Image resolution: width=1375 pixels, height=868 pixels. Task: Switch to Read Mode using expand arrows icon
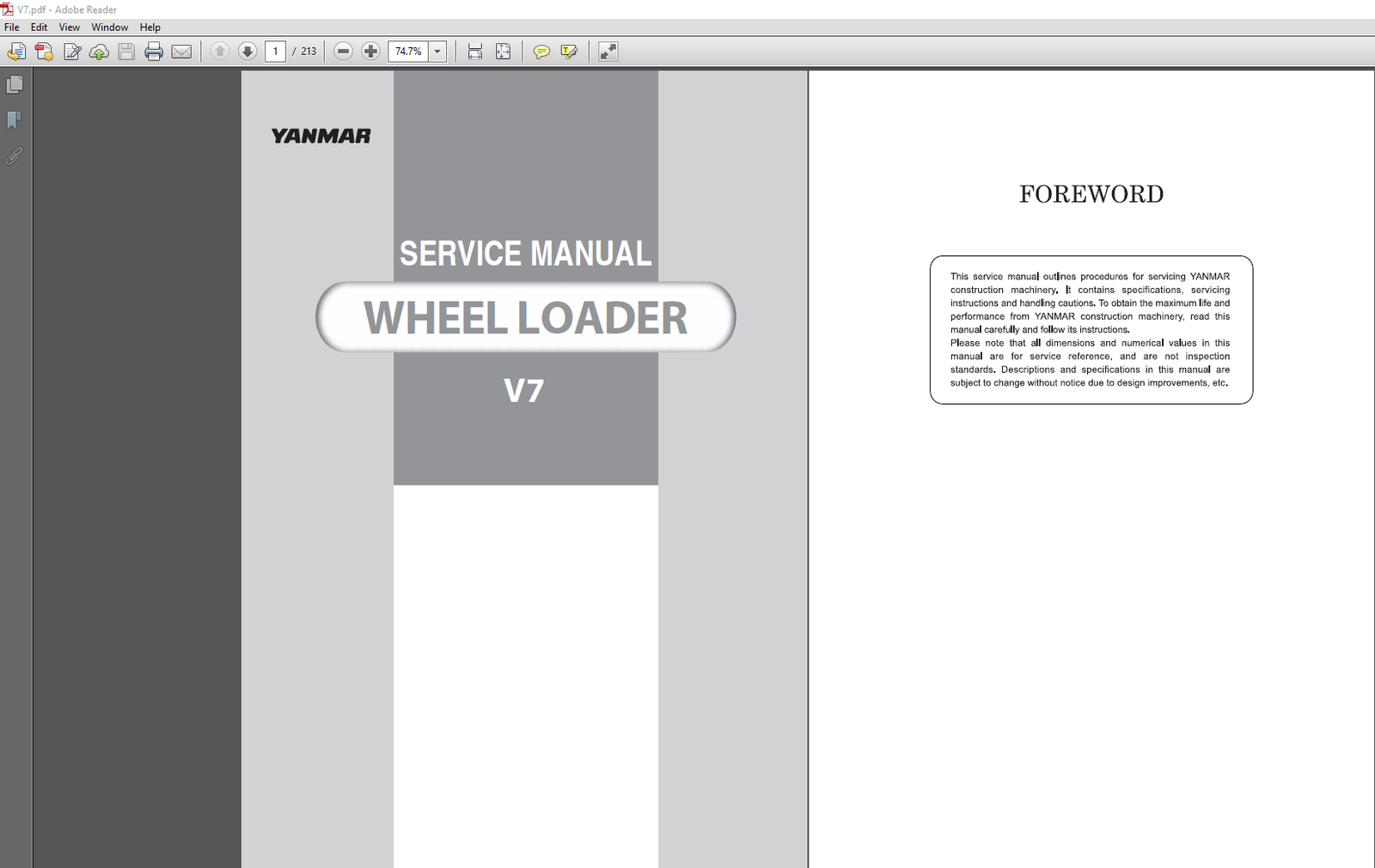pos(608,52)
